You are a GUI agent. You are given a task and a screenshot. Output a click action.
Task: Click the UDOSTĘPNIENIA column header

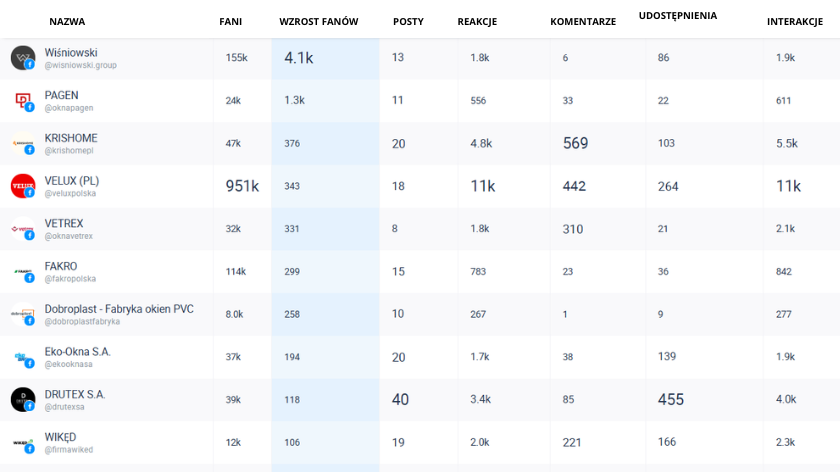pos(678,16)
